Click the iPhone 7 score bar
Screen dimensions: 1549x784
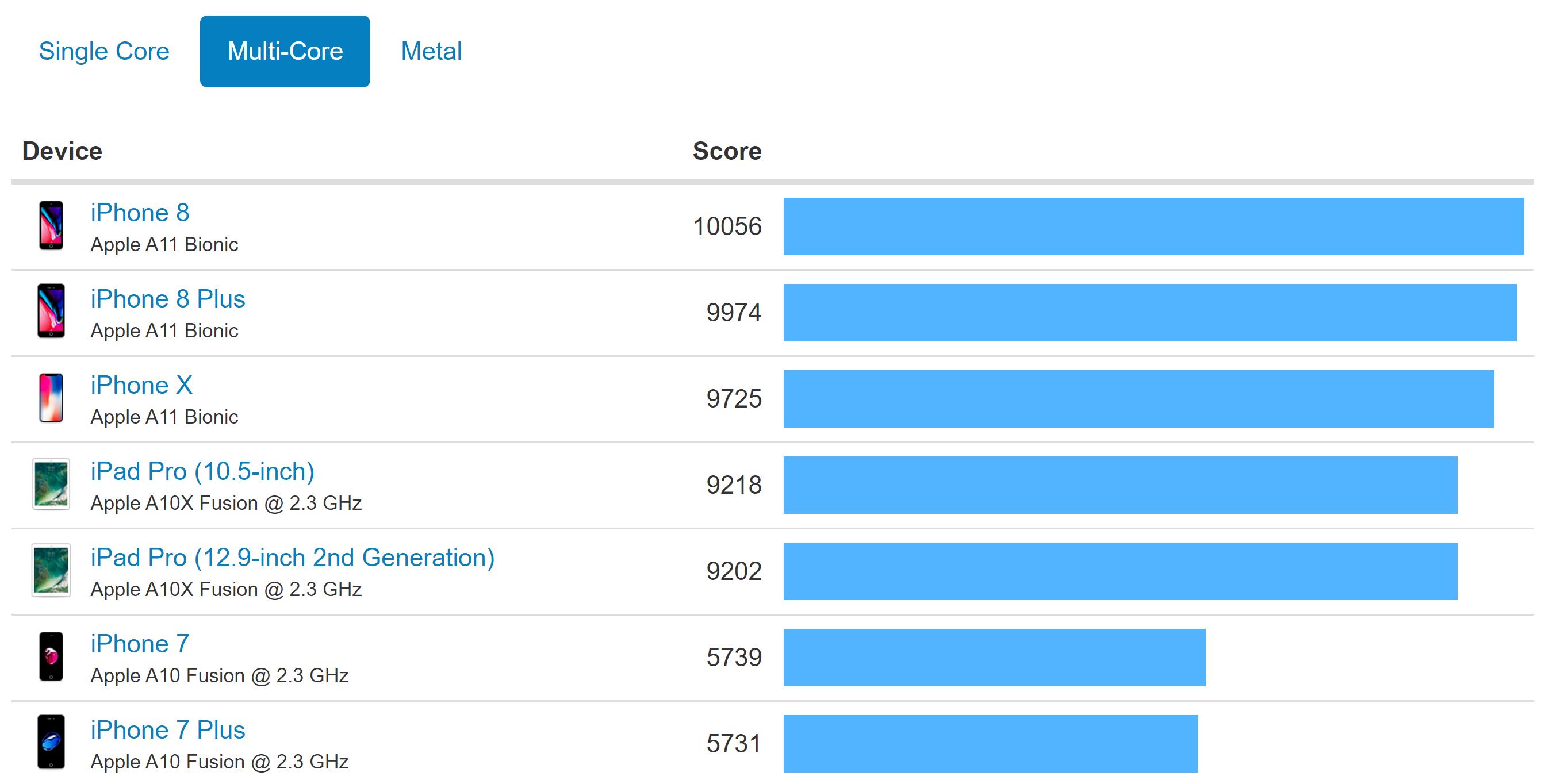[994, 657]
